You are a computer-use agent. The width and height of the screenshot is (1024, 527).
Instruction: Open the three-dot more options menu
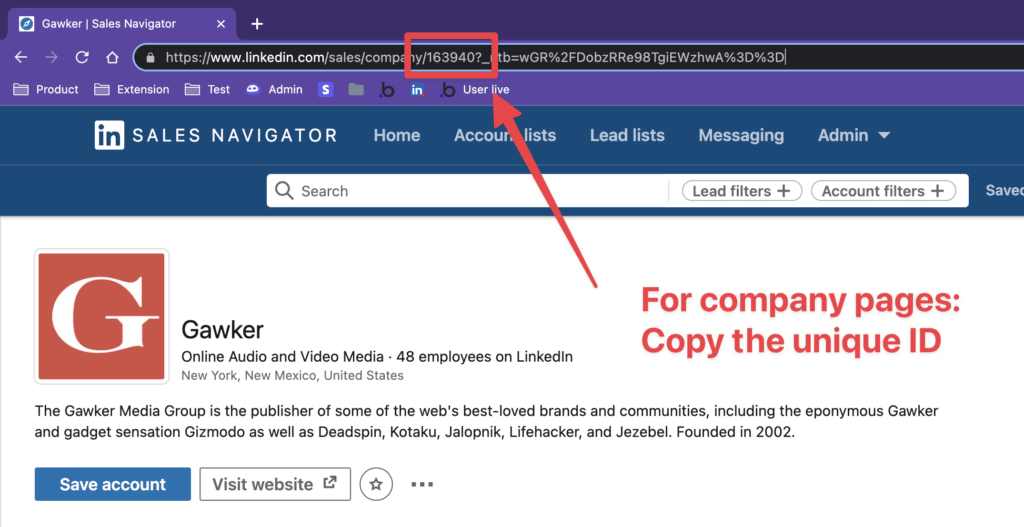tap(422, 484)
